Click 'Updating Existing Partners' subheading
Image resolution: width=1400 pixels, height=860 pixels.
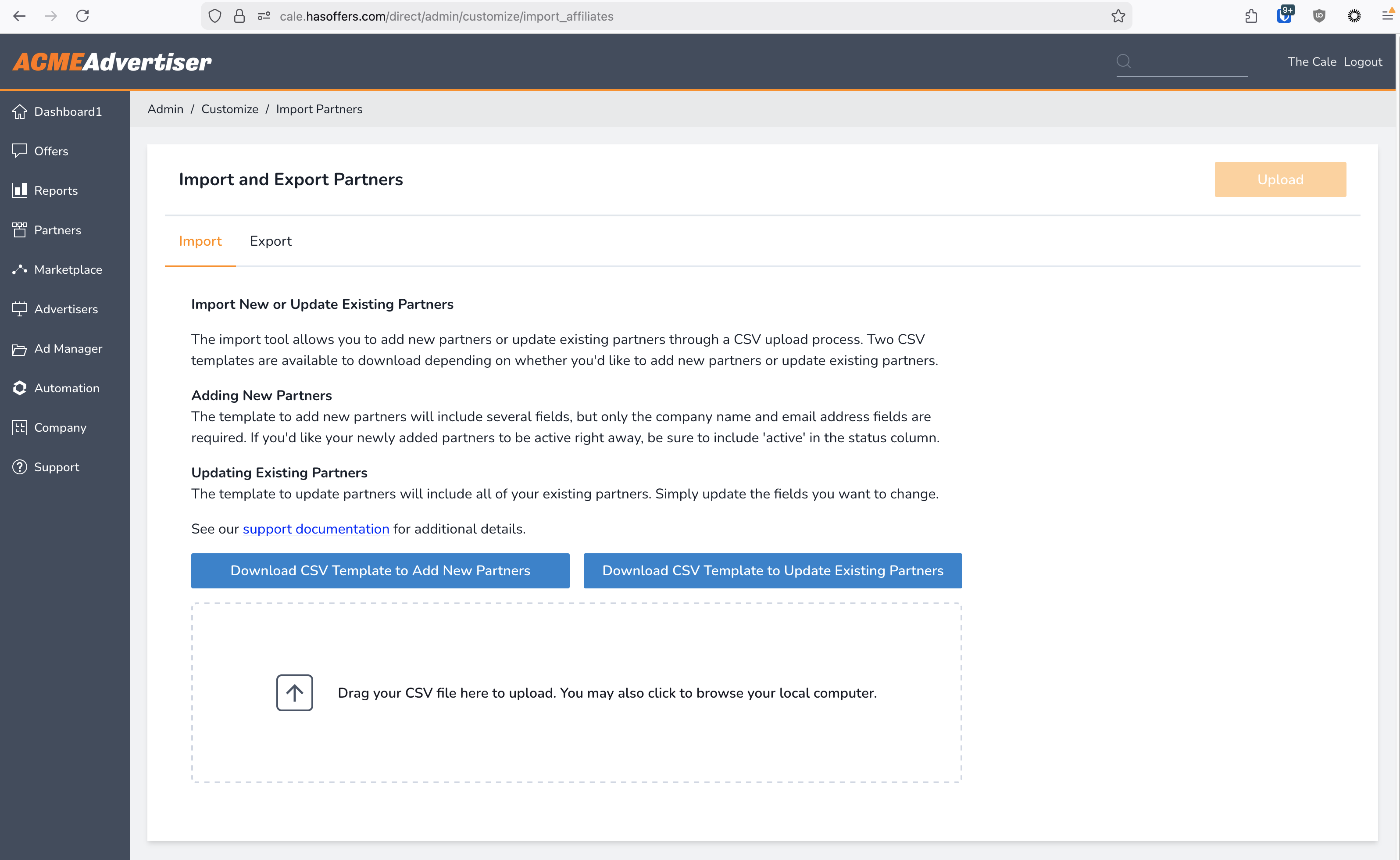click(x=279, y=473)
